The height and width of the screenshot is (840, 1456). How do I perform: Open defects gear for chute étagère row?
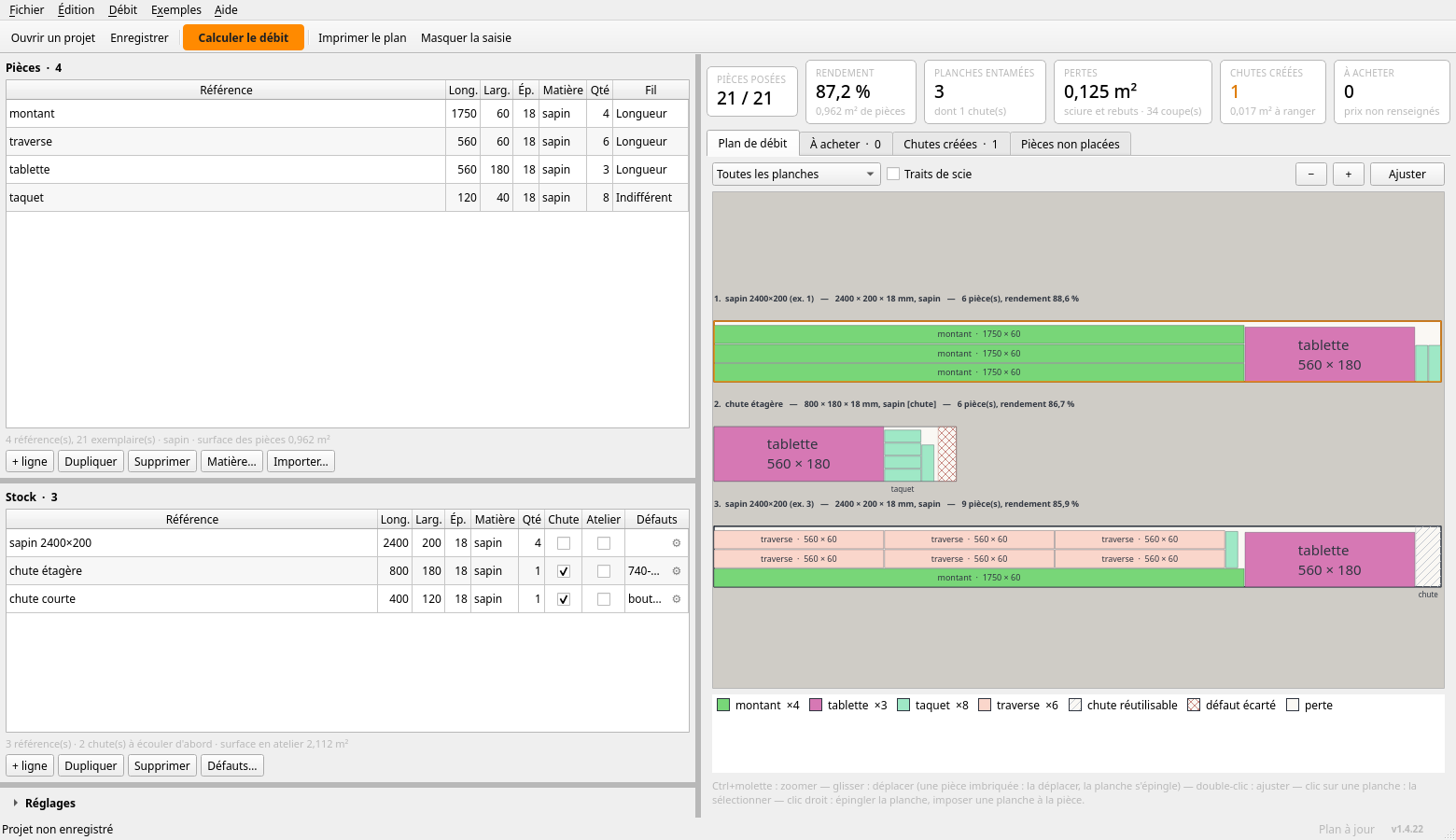point(677,571)
